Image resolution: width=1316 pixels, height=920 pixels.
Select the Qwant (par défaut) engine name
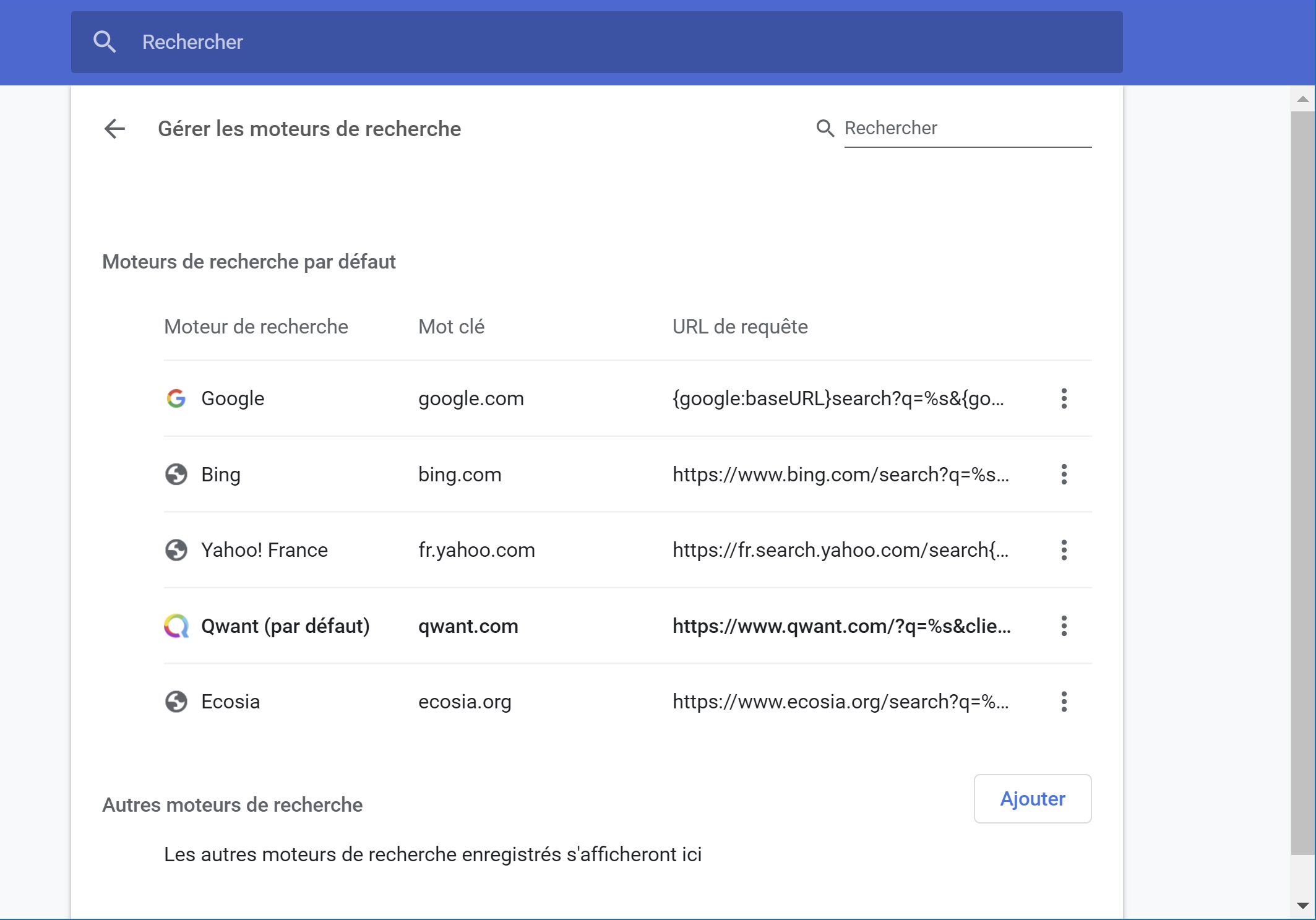click(285, 626)
